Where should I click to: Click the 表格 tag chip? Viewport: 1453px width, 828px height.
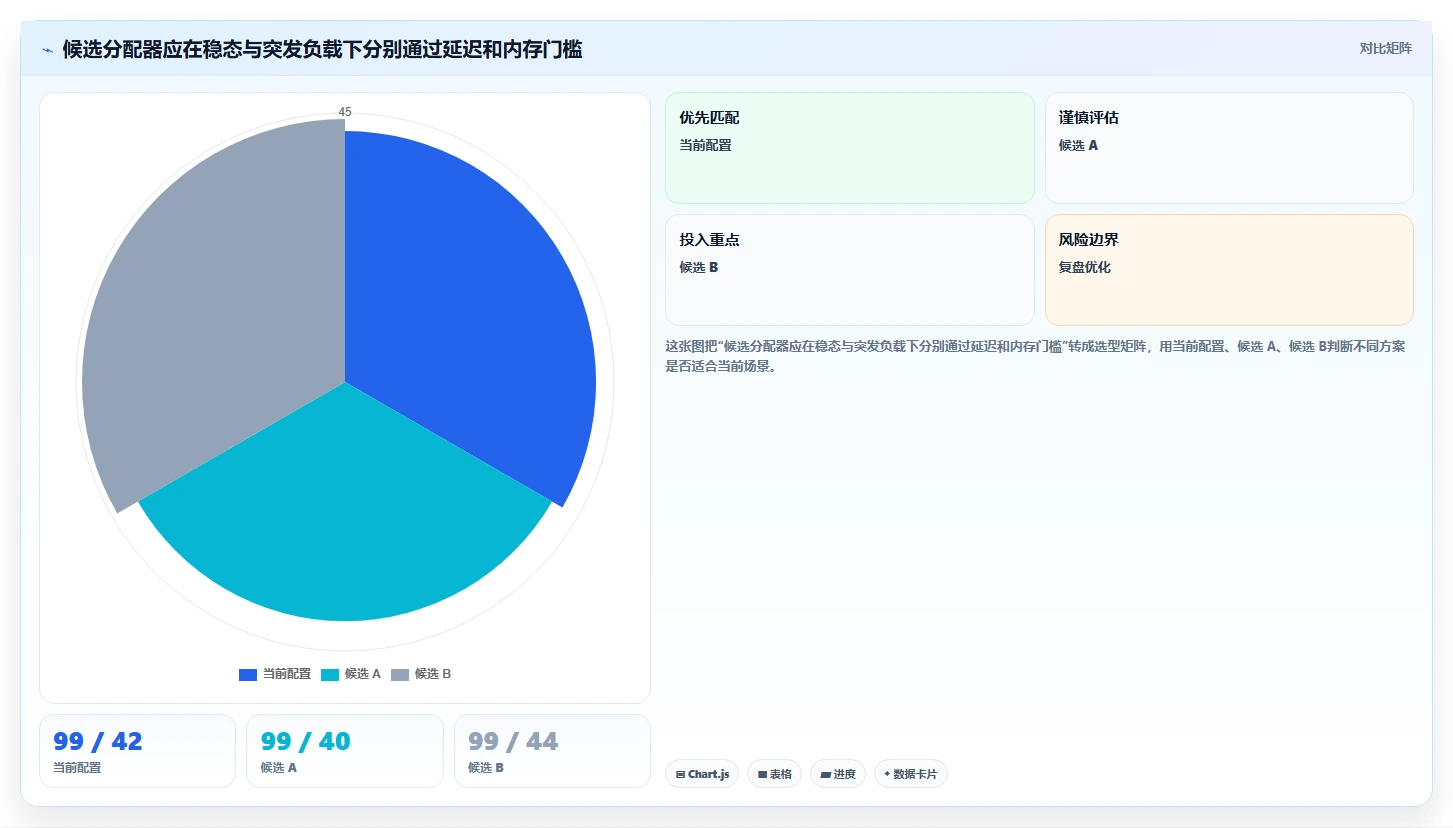pyautogui.click(x=774, y=774)
